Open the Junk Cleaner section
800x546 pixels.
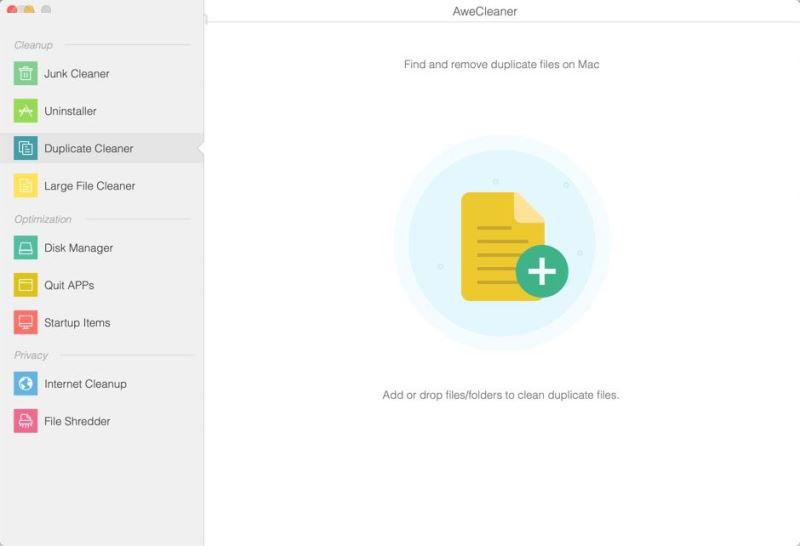click(77, 73)
